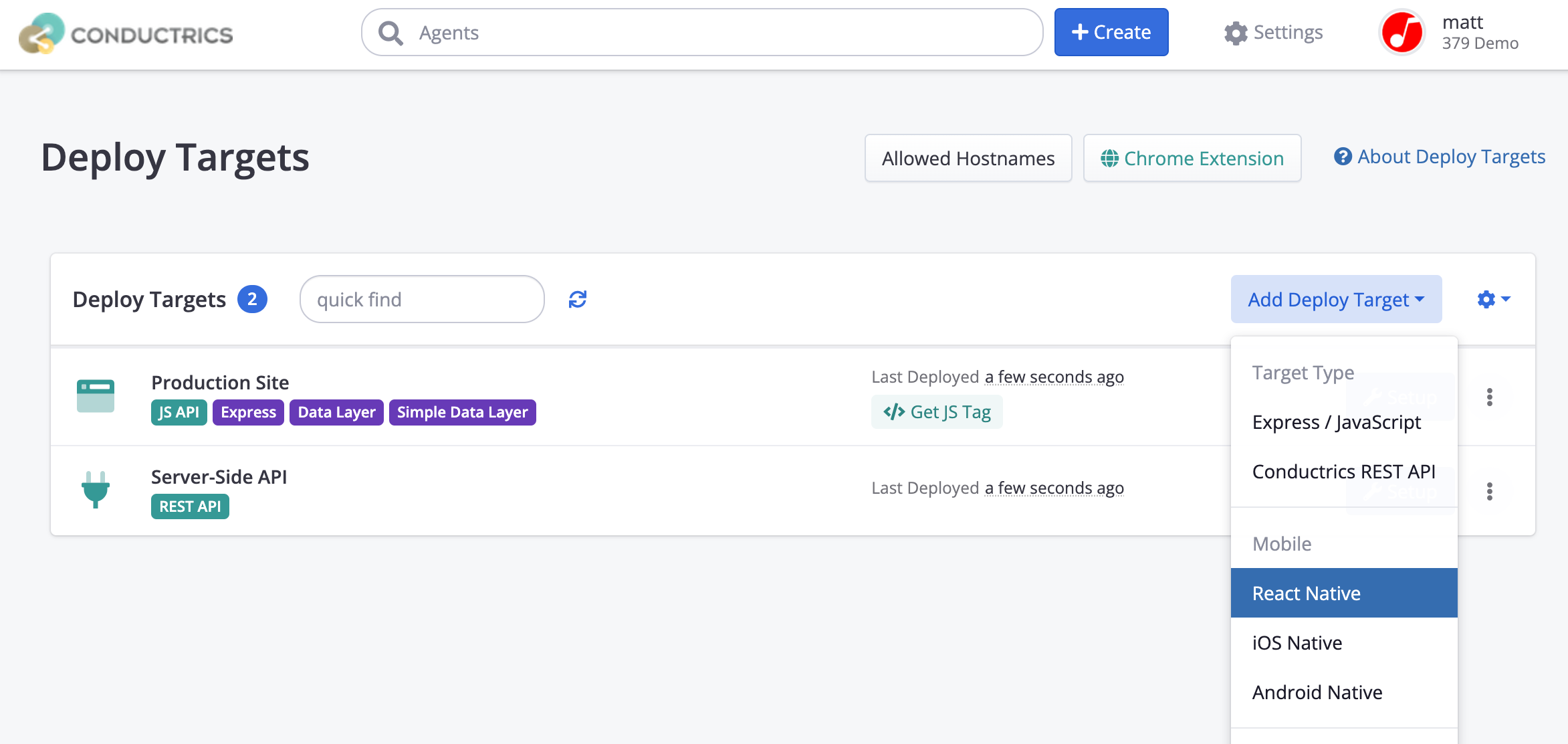This screenshot has width=1568, height=744.
Task: Open Production Site three-dot options menu
Action: coord(1489,397)
